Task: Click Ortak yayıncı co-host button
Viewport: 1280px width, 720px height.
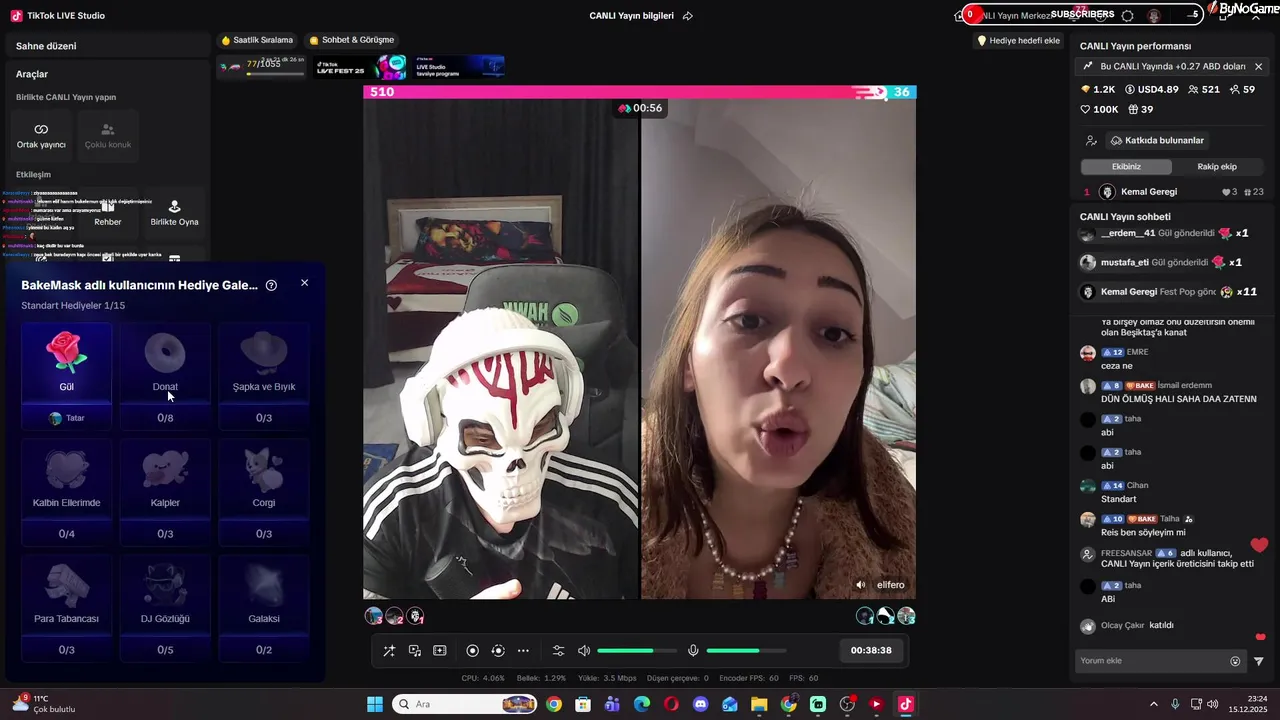Action: click(x=41, y=135)
